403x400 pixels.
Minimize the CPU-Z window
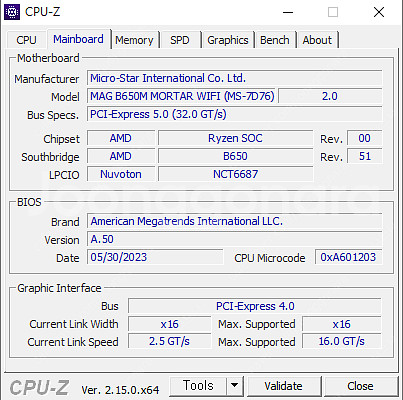tap(288, 12)
